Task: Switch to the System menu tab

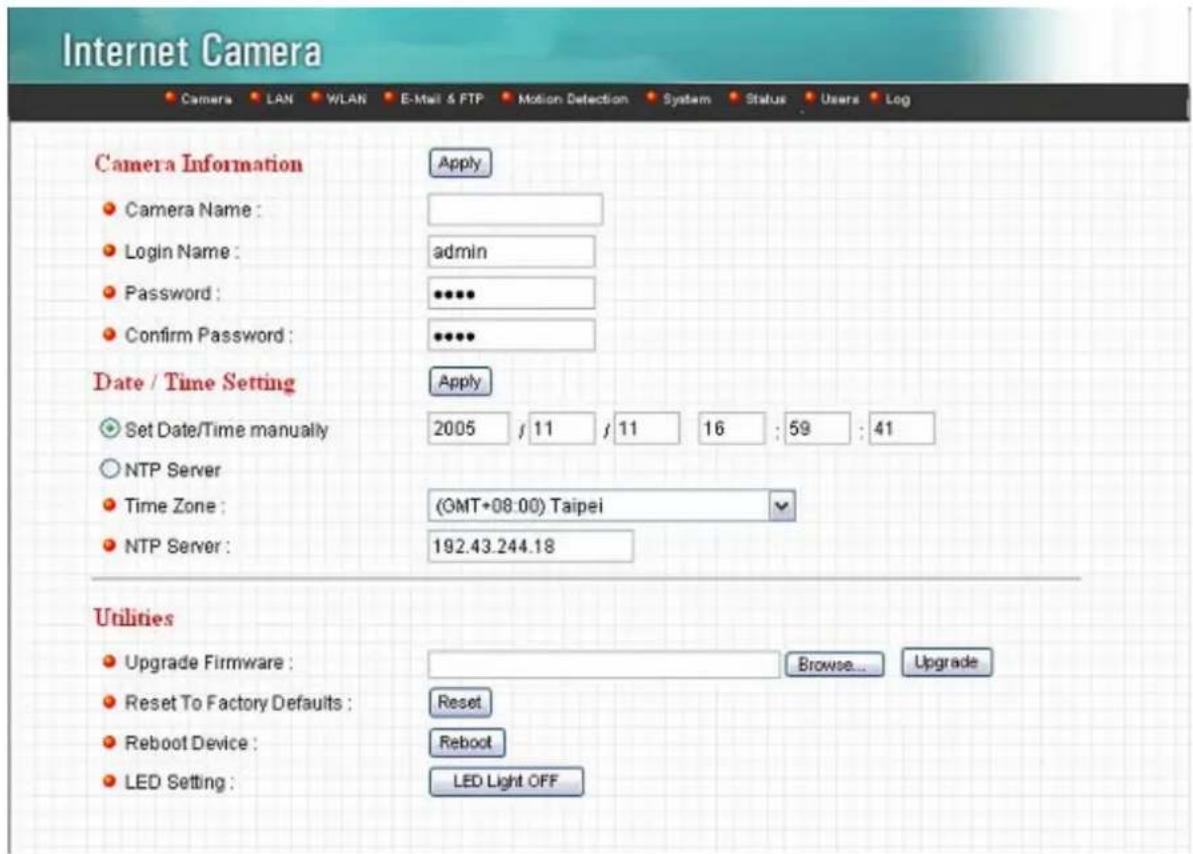Action: (686, 99)
